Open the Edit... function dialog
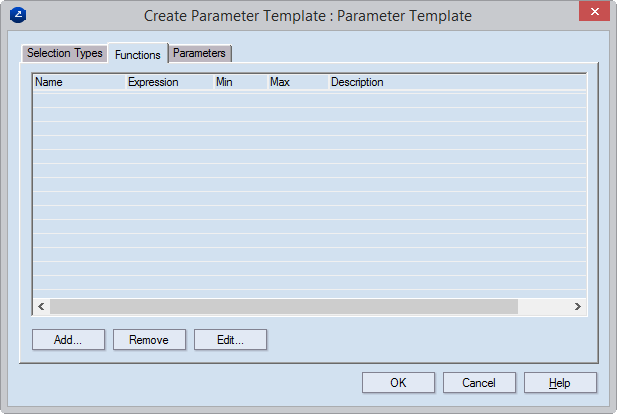617x414 pixels. coord(230,340)
